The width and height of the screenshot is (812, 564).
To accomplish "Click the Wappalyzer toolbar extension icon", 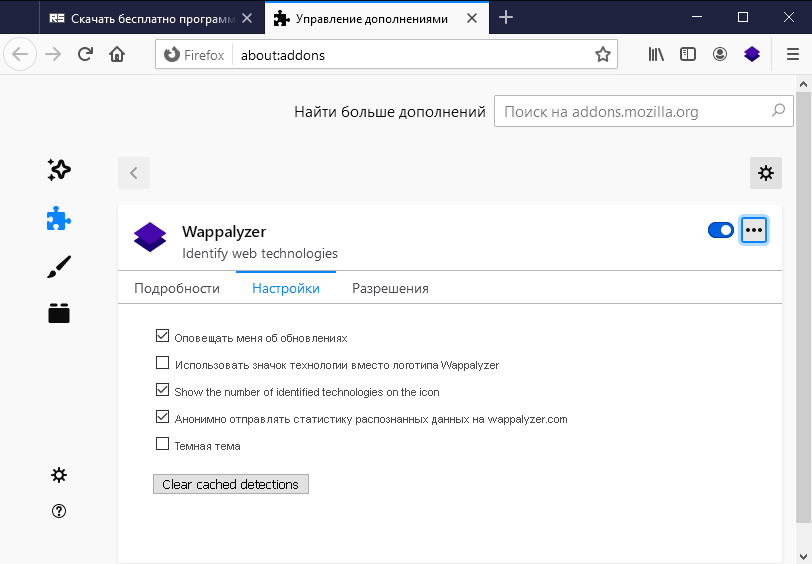I will (x=752, y=54).
